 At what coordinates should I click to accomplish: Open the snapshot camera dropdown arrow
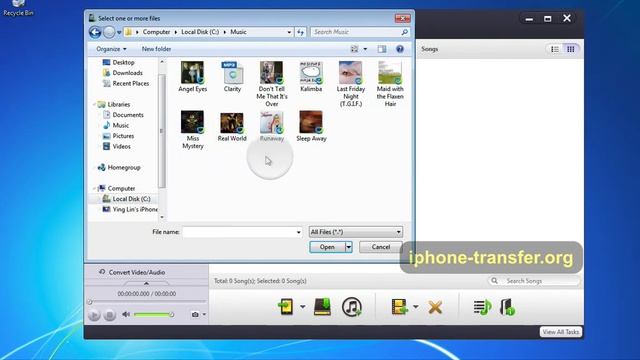coord(204,314)
